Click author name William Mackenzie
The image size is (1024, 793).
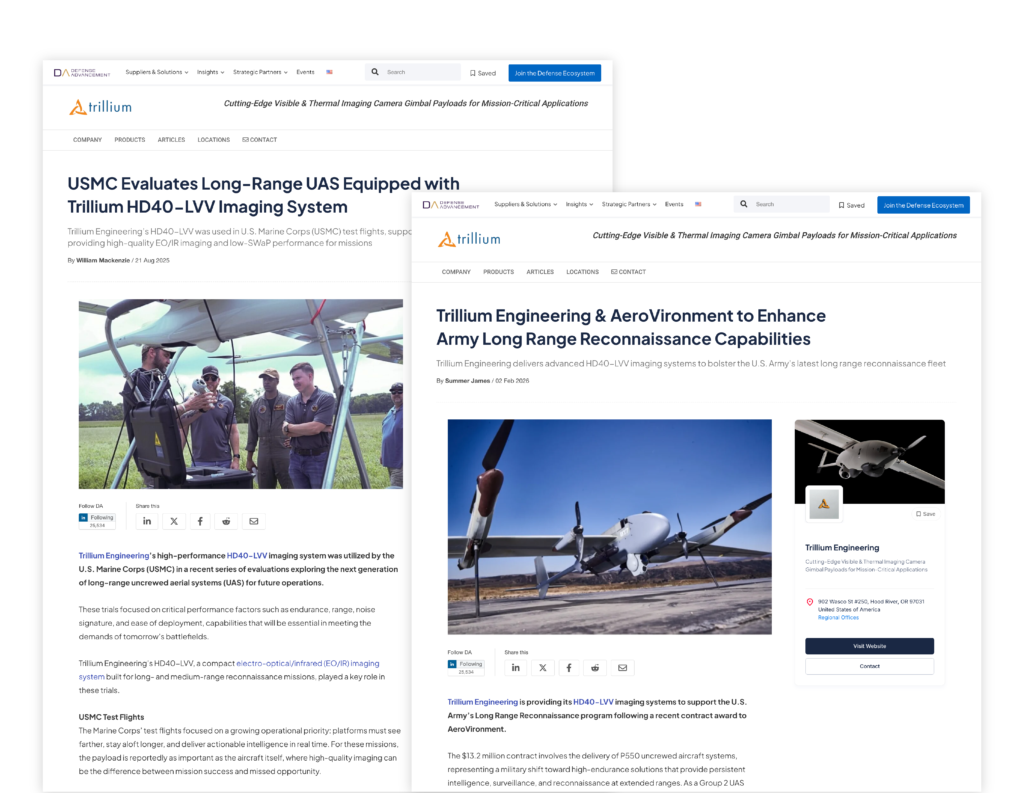point(103,260)
